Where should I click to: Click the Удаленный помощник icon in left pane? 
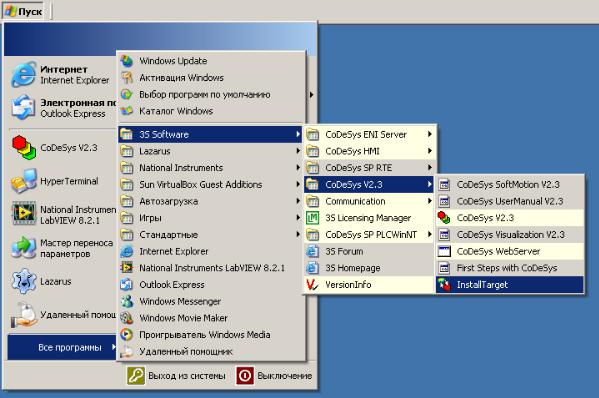(24, 315)
